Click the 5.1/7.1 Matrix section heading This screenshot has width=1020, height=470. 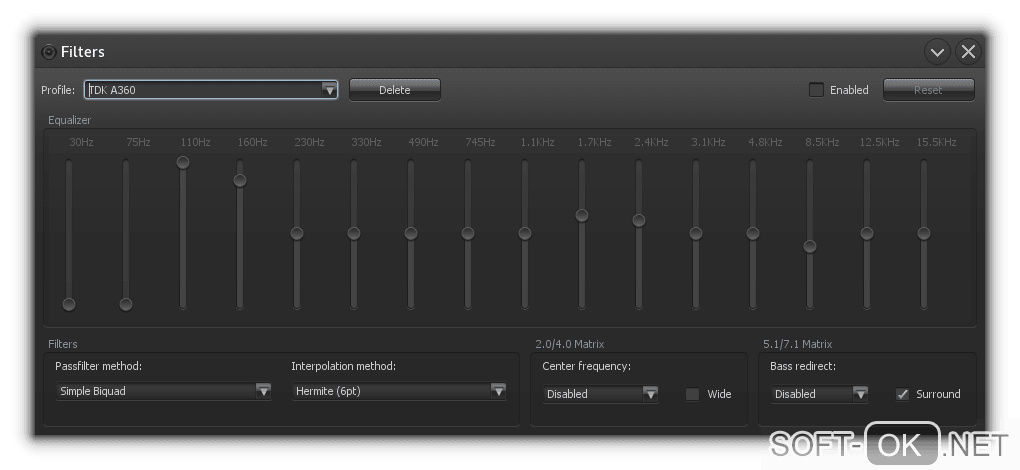pyautogui.click(x=798, y=344)
